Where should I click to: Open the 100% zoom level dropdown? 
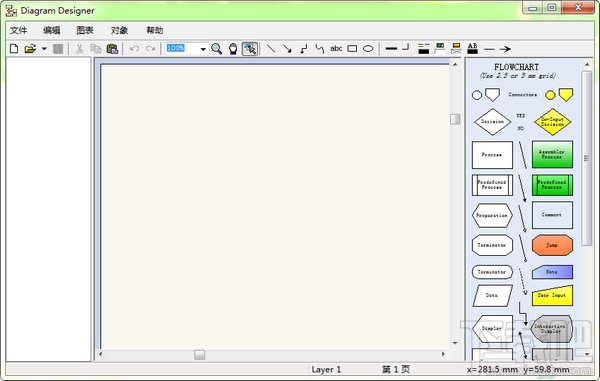(x=203, y=49)
